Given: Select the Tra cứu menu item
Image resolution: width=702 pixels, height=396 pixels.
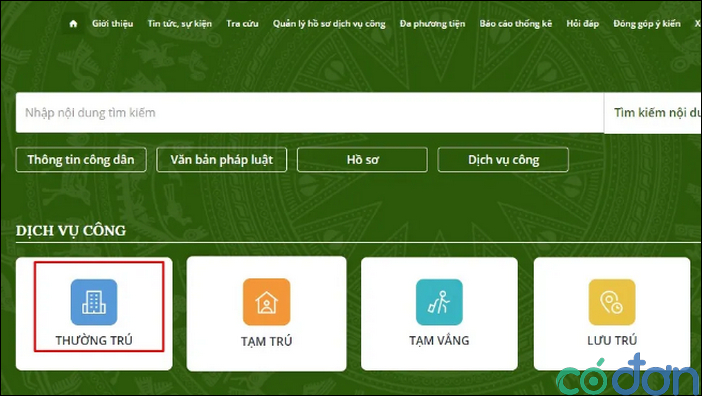Looking at the screenshot, I should pos(242,24).
